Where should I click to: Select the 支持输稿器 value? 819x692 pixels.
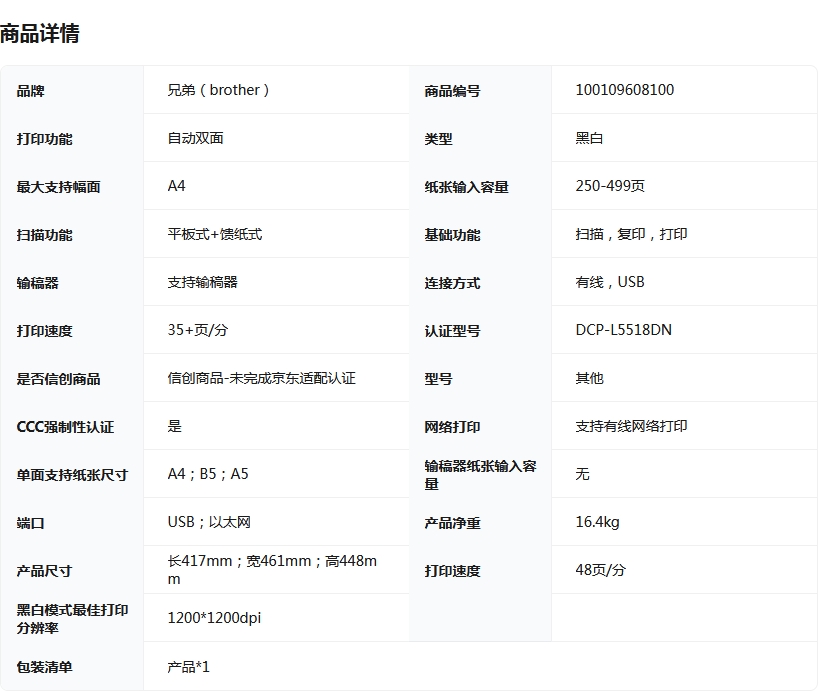(x=203, y=282)
